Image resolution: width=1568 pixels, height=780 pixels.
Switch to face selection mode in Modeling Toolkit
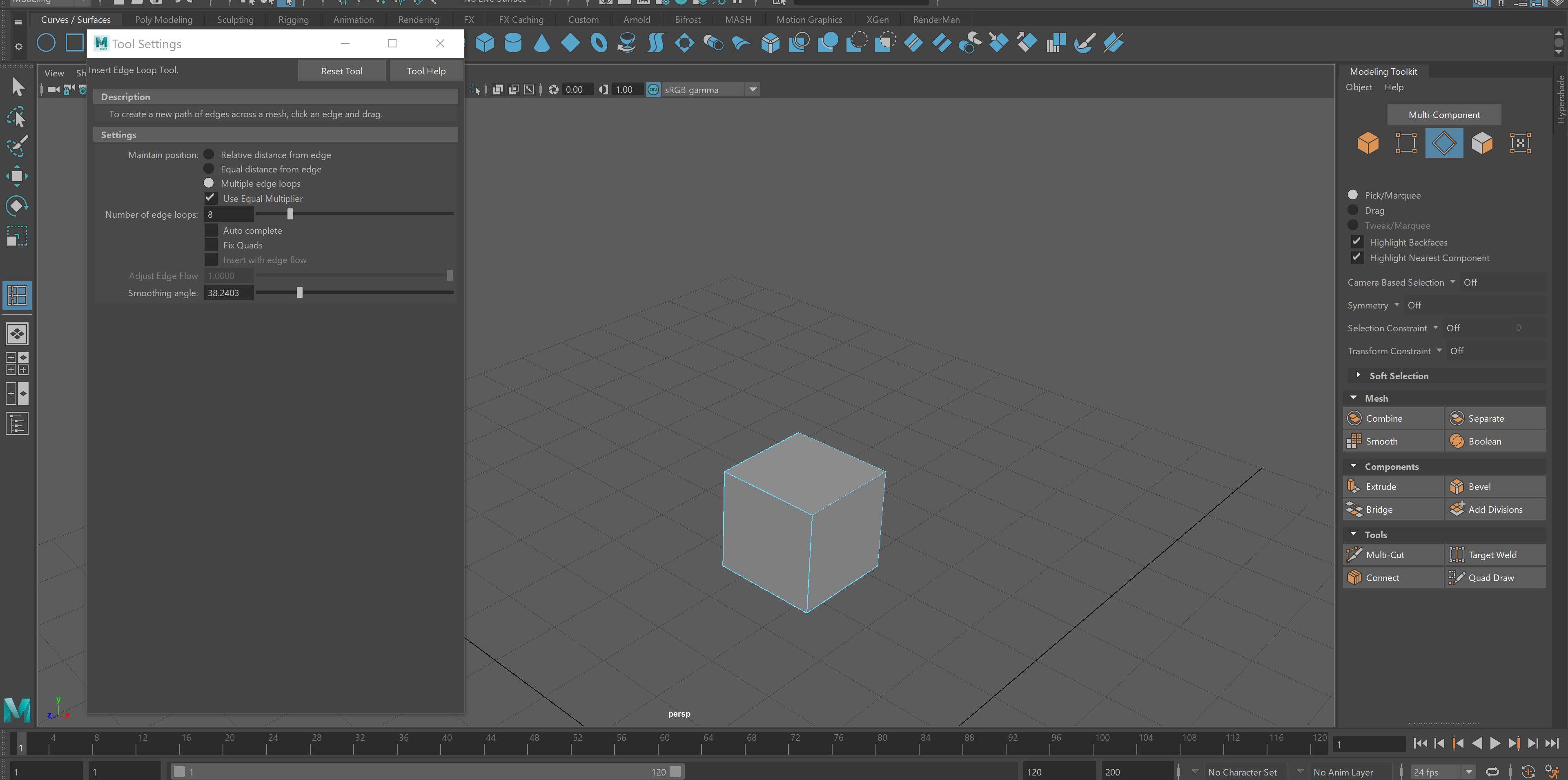point(1482,143)
